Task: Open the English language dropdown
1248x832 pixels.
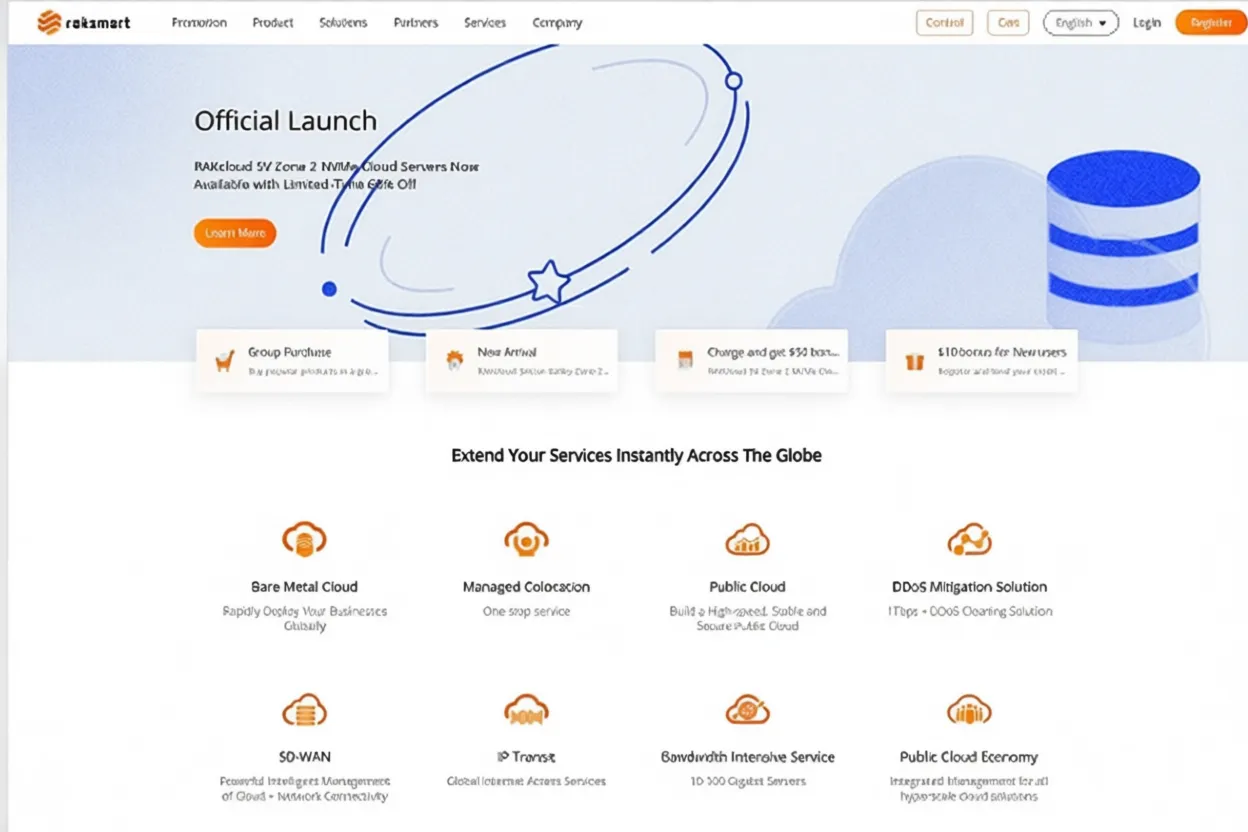Action: 1080,22
